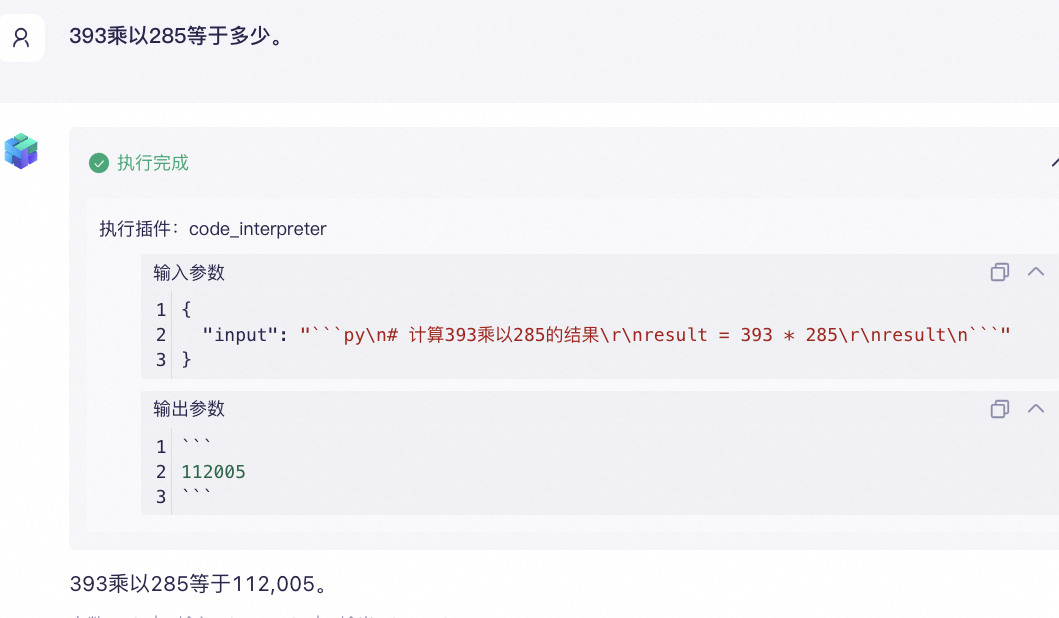Click line number 2 in 输入参数
The image size is (1059, 618).
[161, 335]
